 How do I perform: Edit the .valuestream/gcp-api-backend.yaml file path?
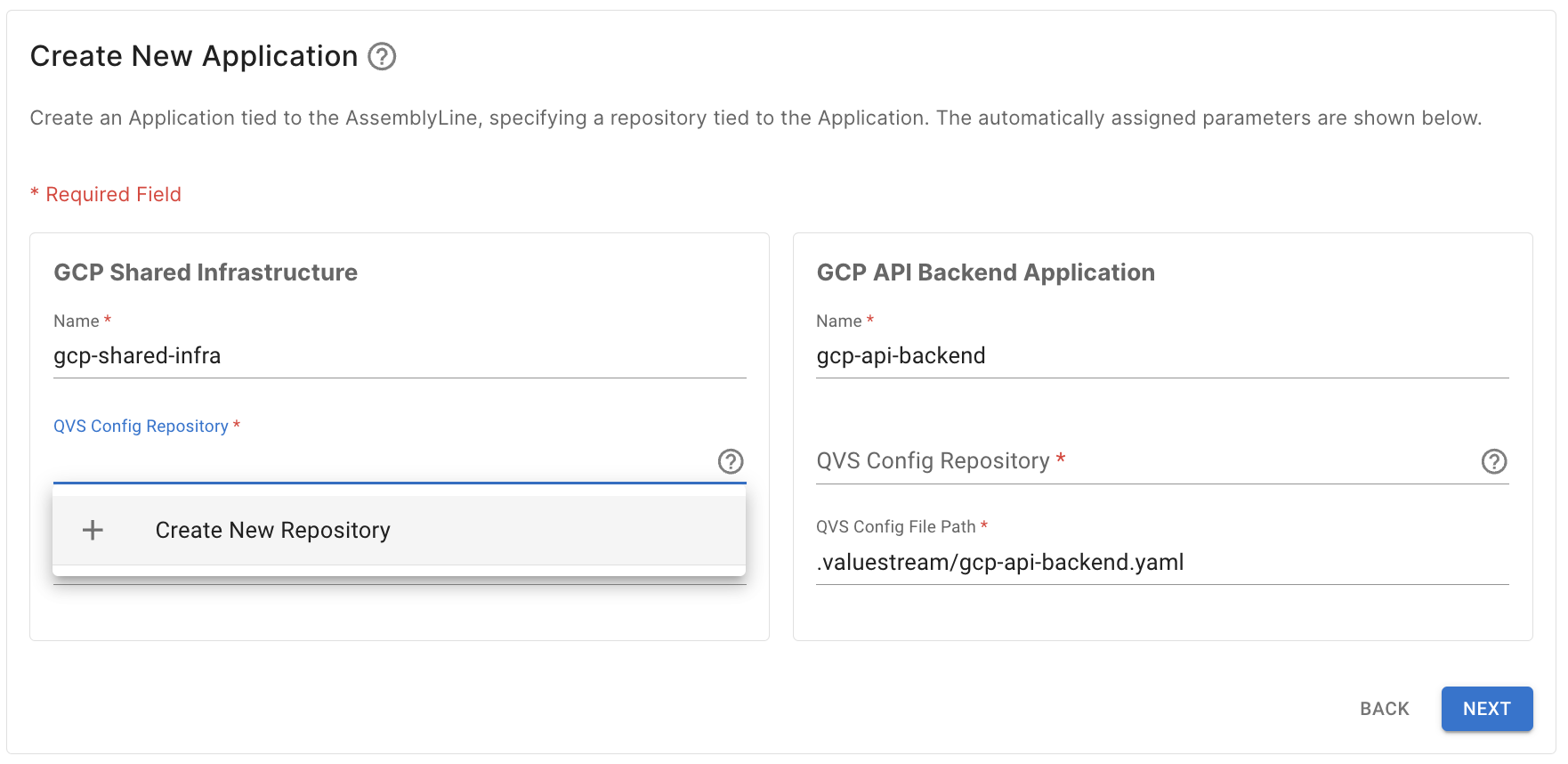[1161, 563]
